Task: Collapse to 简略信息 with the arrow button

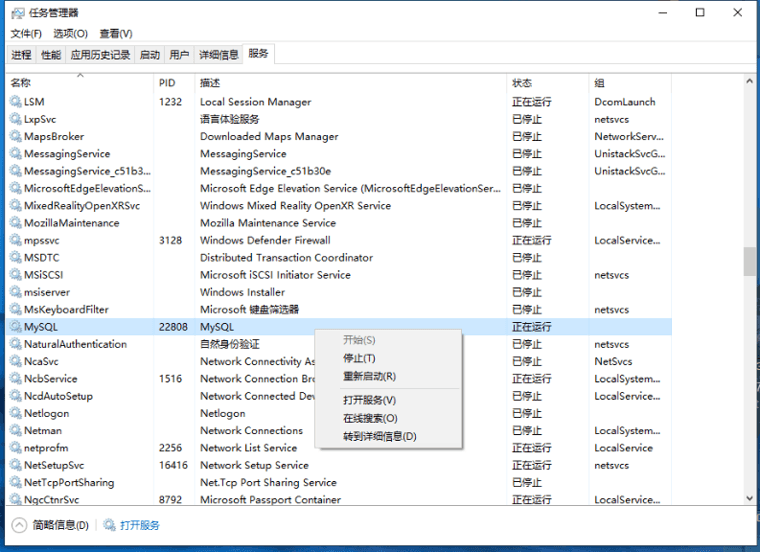Action: click(x=19, y=525)
